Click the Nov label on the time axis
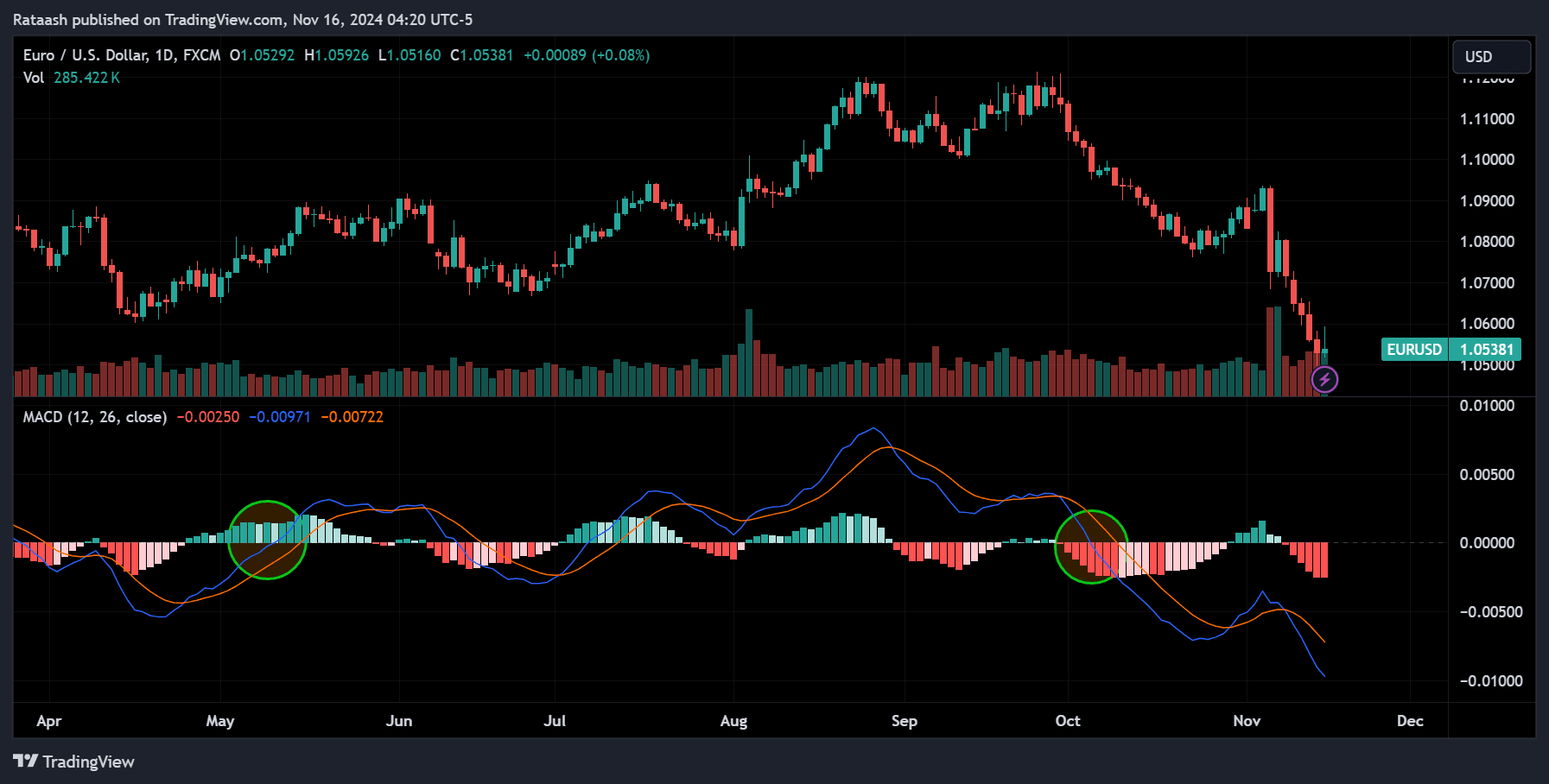The image size is (1549, 784). pyautogui.click(x=1247, y=720)
